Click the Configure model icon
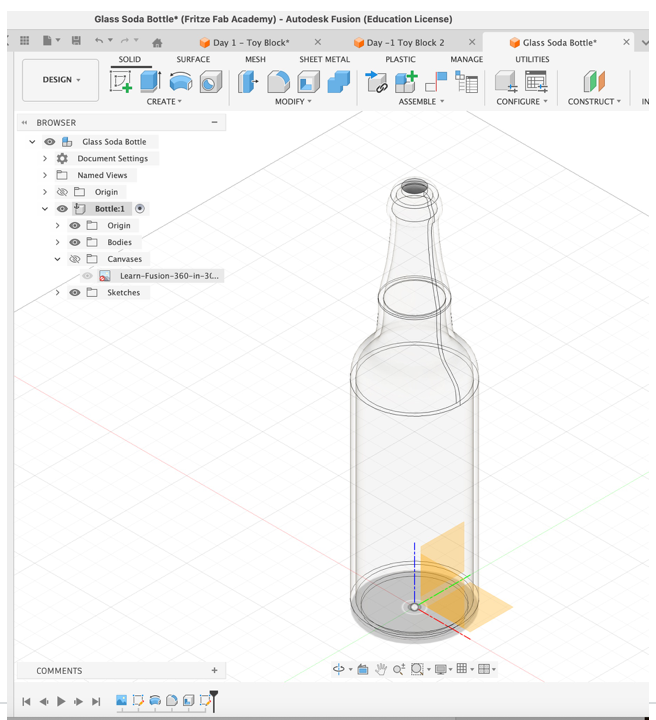 point(506,82)
